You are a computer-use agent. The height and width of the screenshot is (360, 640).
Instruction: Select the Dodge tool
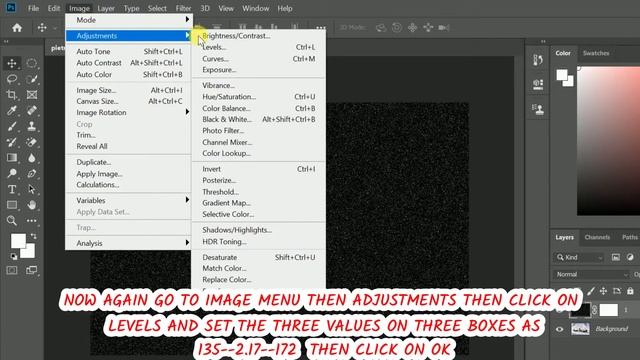click(x=12, y=173)
